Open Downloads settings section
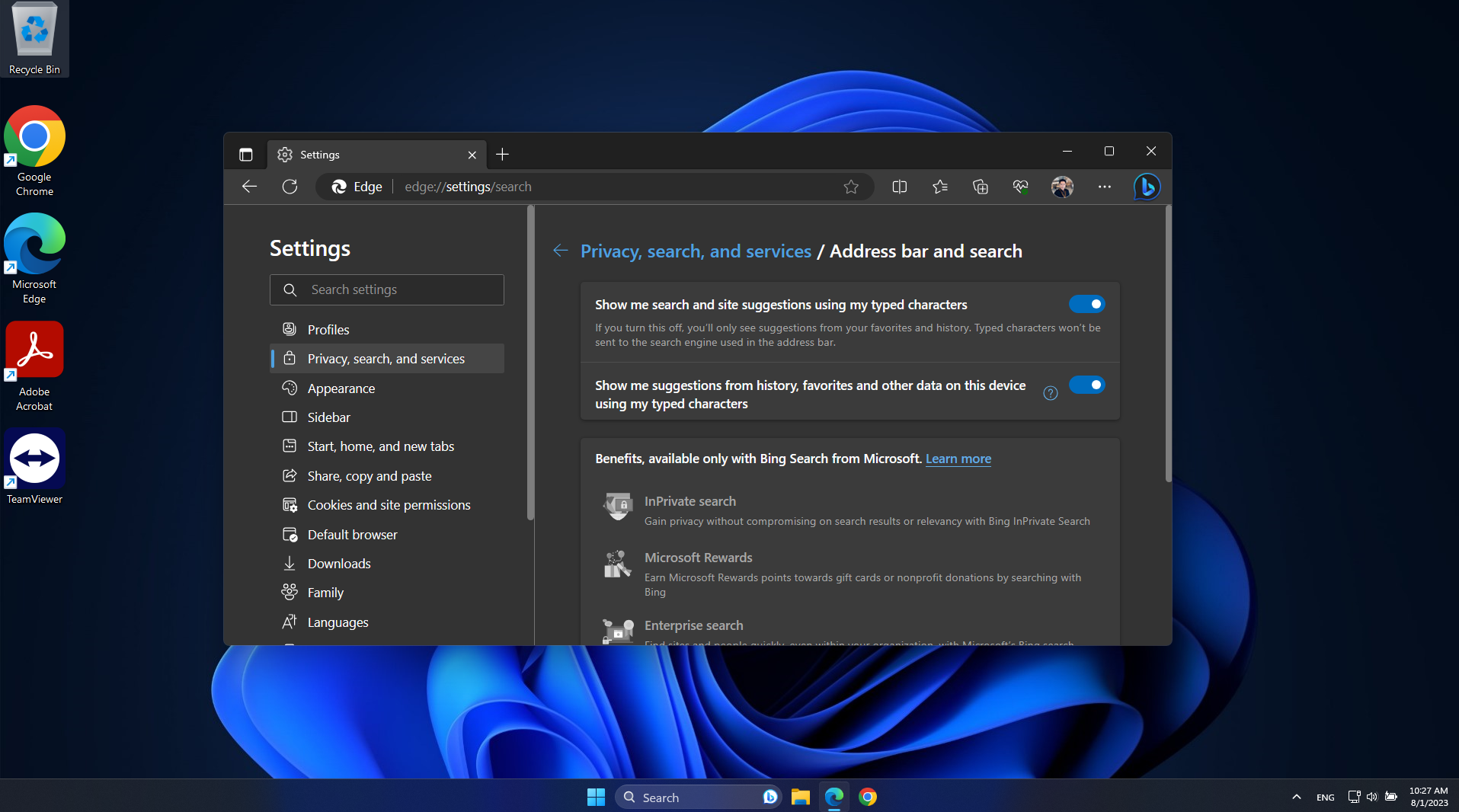The image size is (1459, 812). [x=387, y=564]
